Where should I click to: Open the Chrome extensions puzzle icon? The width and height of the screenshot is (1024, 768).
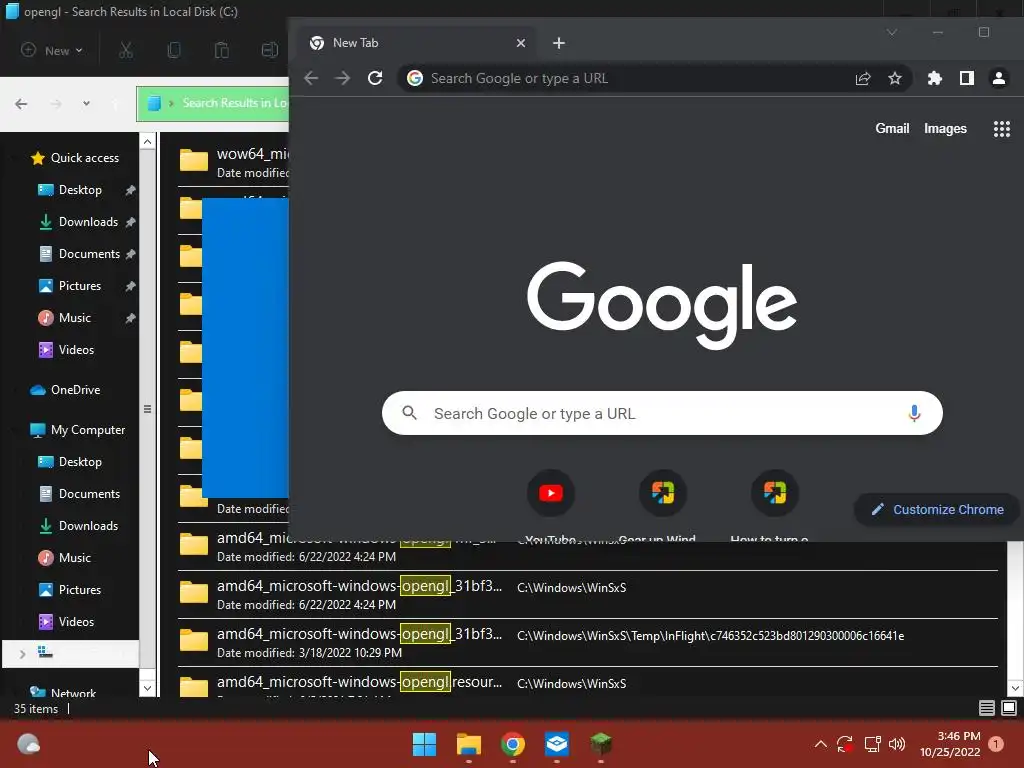point(935,78)
